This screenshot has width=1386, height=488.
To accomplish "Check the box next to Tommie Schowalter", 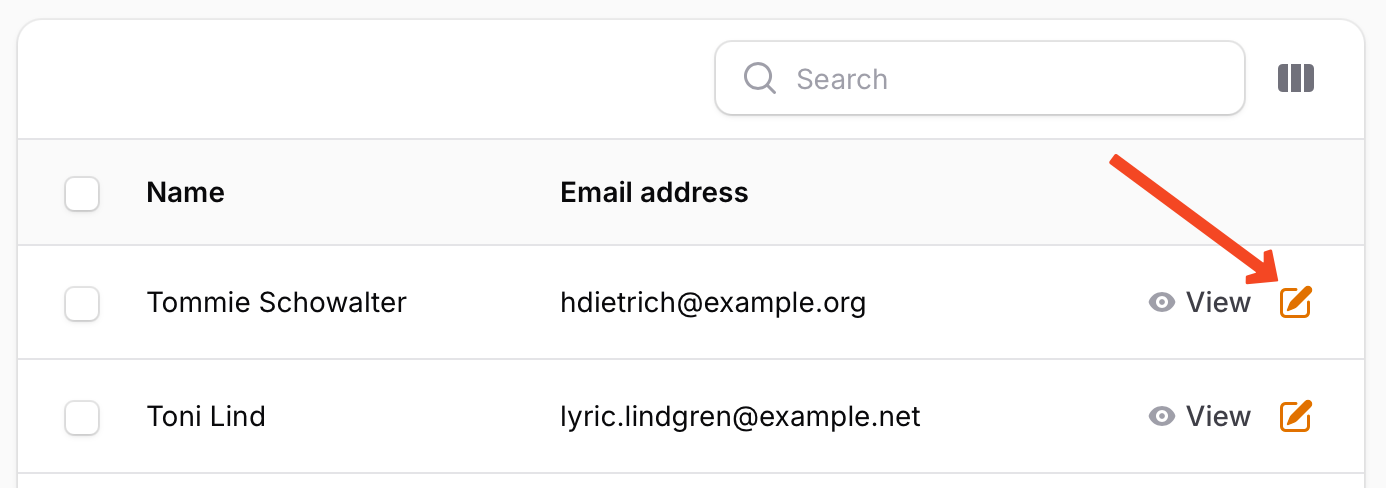I will [82, 303].
